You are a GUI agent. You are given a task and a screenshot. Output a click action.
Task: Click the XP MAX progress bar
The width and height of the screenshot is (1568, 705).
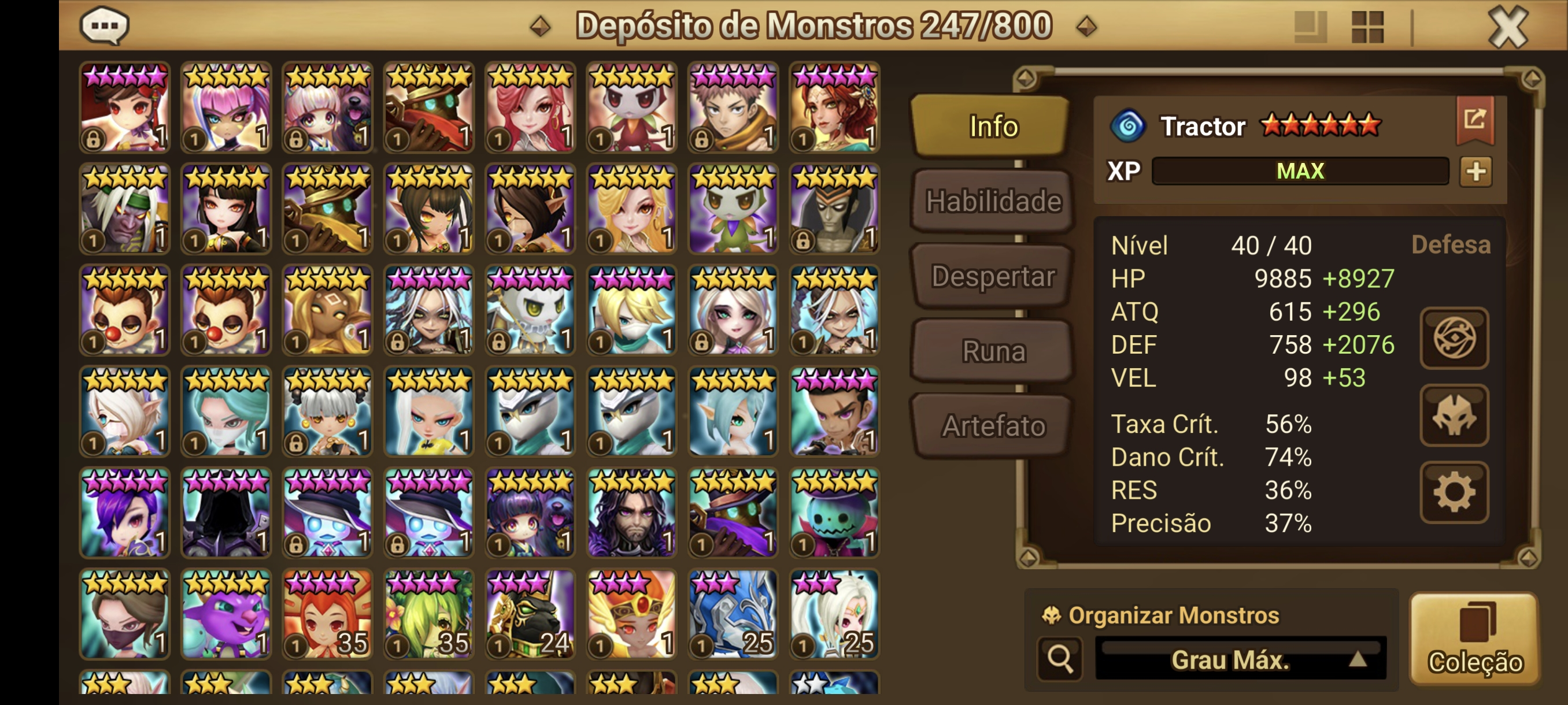(x=1300, y=172)
